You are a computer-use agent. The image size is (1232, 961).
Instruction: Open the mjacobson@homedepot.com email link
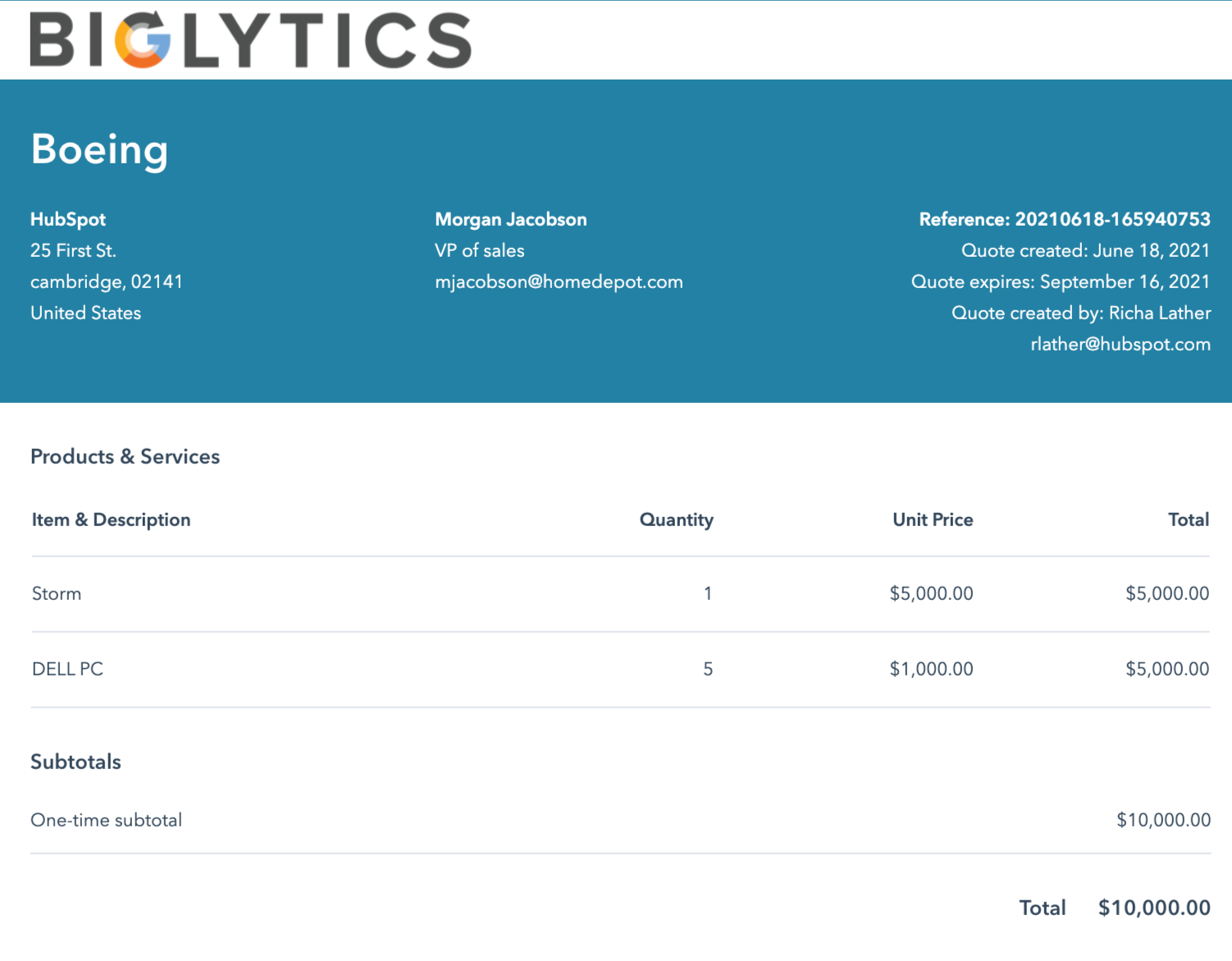[559, 281]
